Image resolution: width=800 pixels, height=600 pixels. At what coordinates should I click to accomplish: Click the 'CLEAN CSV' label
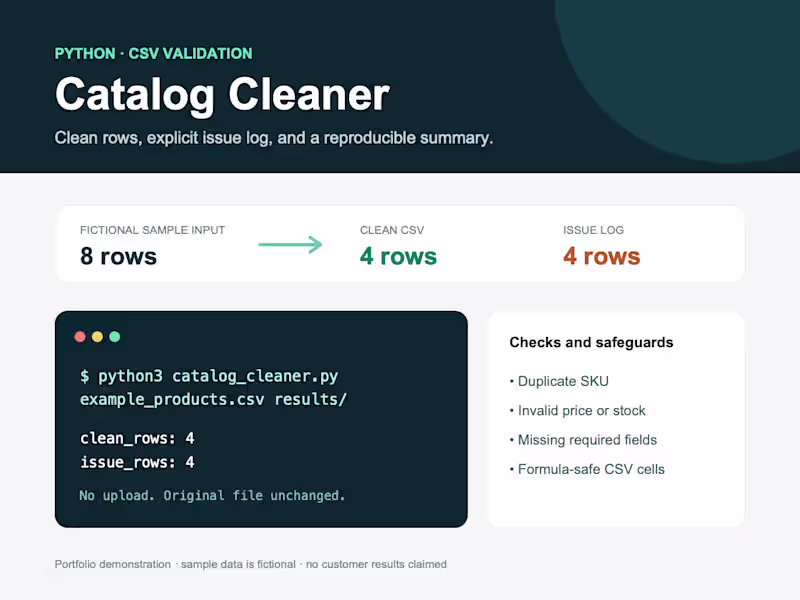click(392, 230)
